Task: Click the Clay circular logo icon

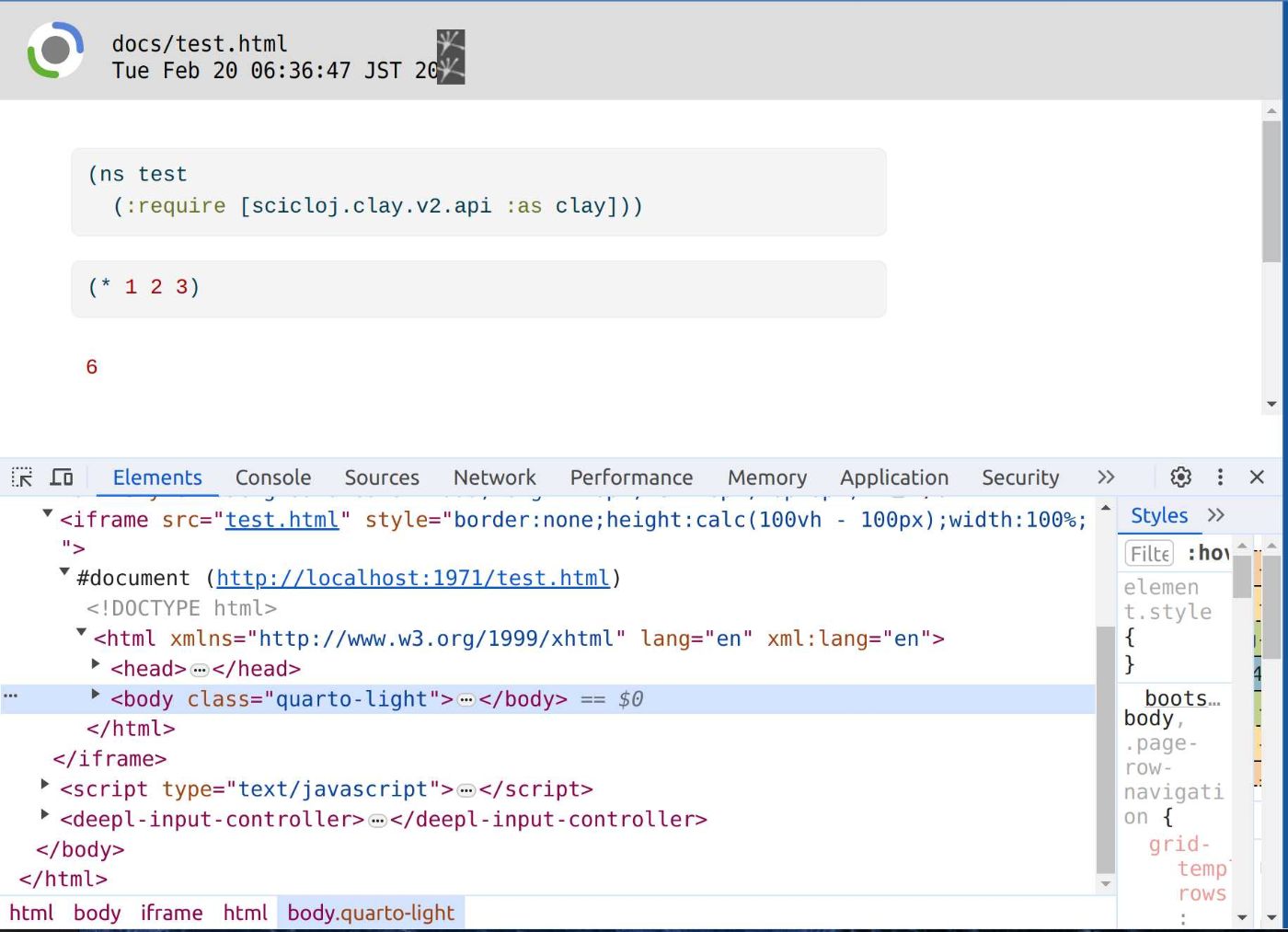Action: coord(55,50)
